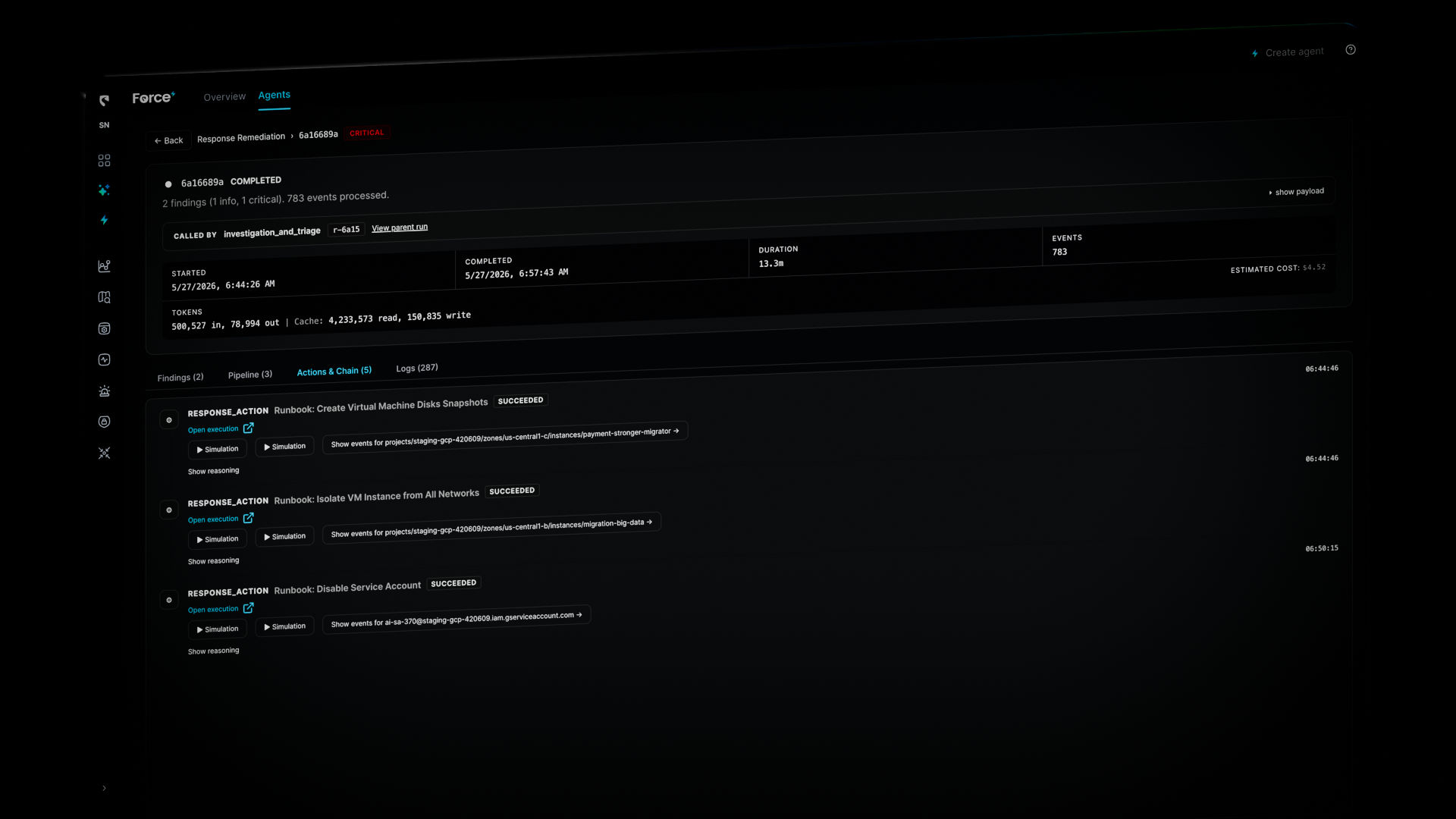This screenshot has height=819, width=1456.
Task: Select the Agents tab
Action: coord(274,95)
